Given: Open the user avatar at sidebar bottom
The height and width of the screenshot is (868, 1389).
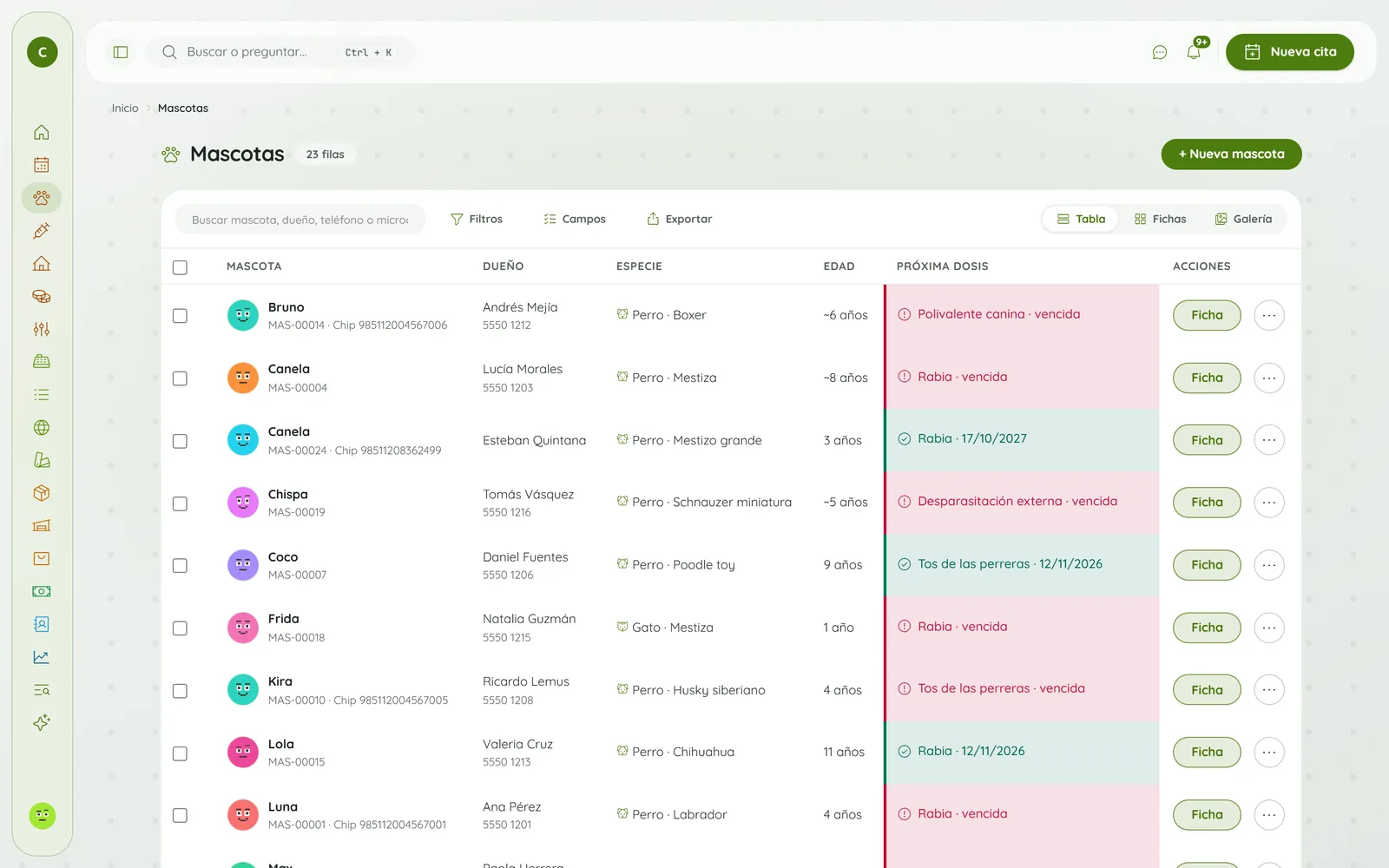Looking at the screenshot, I should 43,815.
